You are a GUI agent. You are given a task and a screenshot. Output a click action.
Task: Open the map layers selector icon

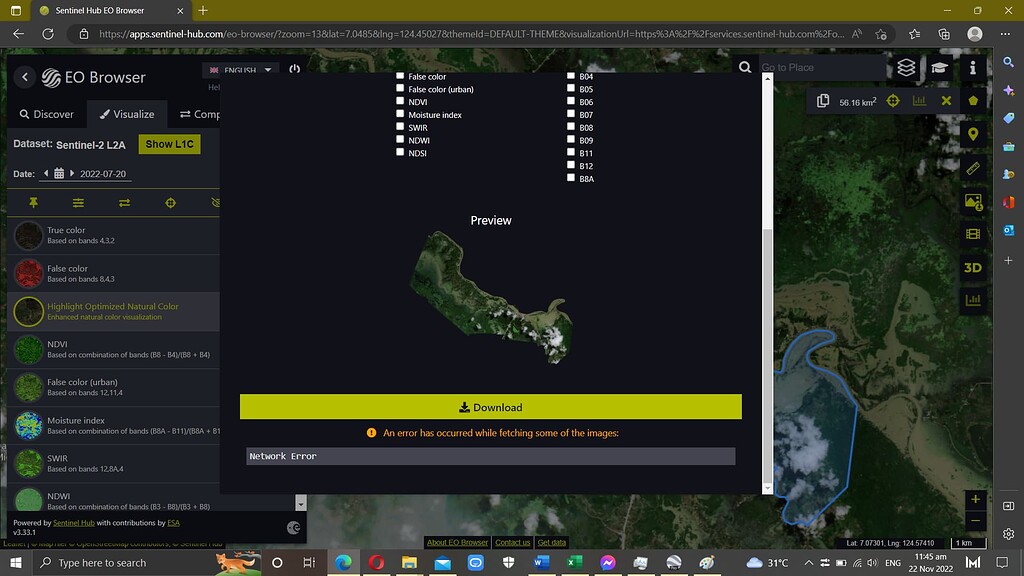(x=906, y=68)
